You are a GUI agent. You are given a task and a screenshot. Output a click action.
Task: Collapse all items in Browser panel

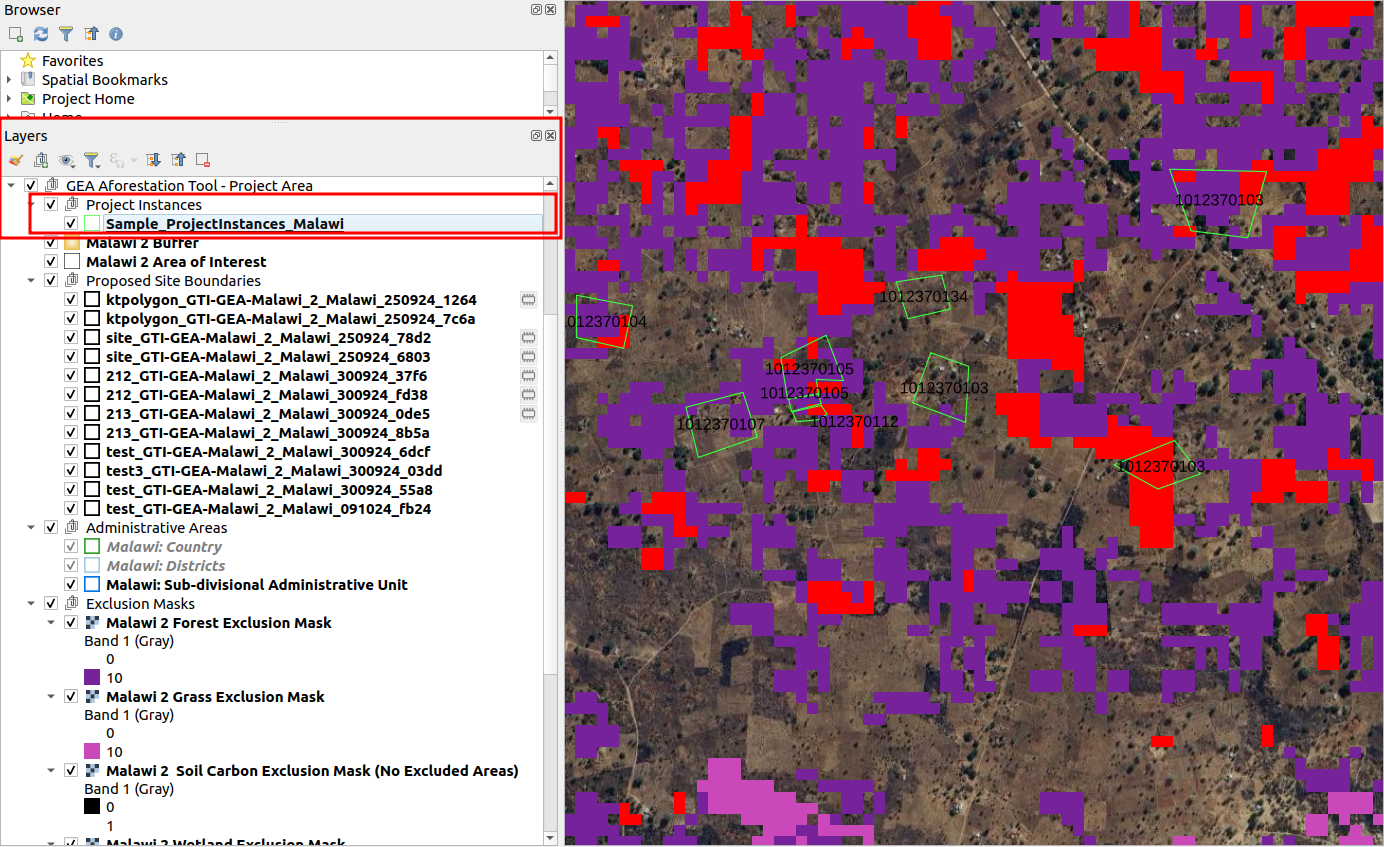91,34
